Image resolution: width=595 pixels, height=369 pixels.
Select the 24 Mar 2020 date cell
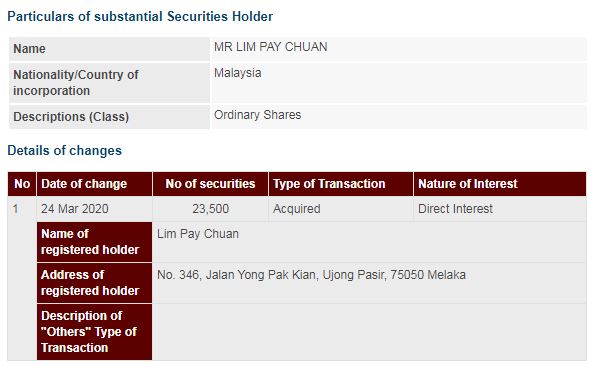[75, 209]
